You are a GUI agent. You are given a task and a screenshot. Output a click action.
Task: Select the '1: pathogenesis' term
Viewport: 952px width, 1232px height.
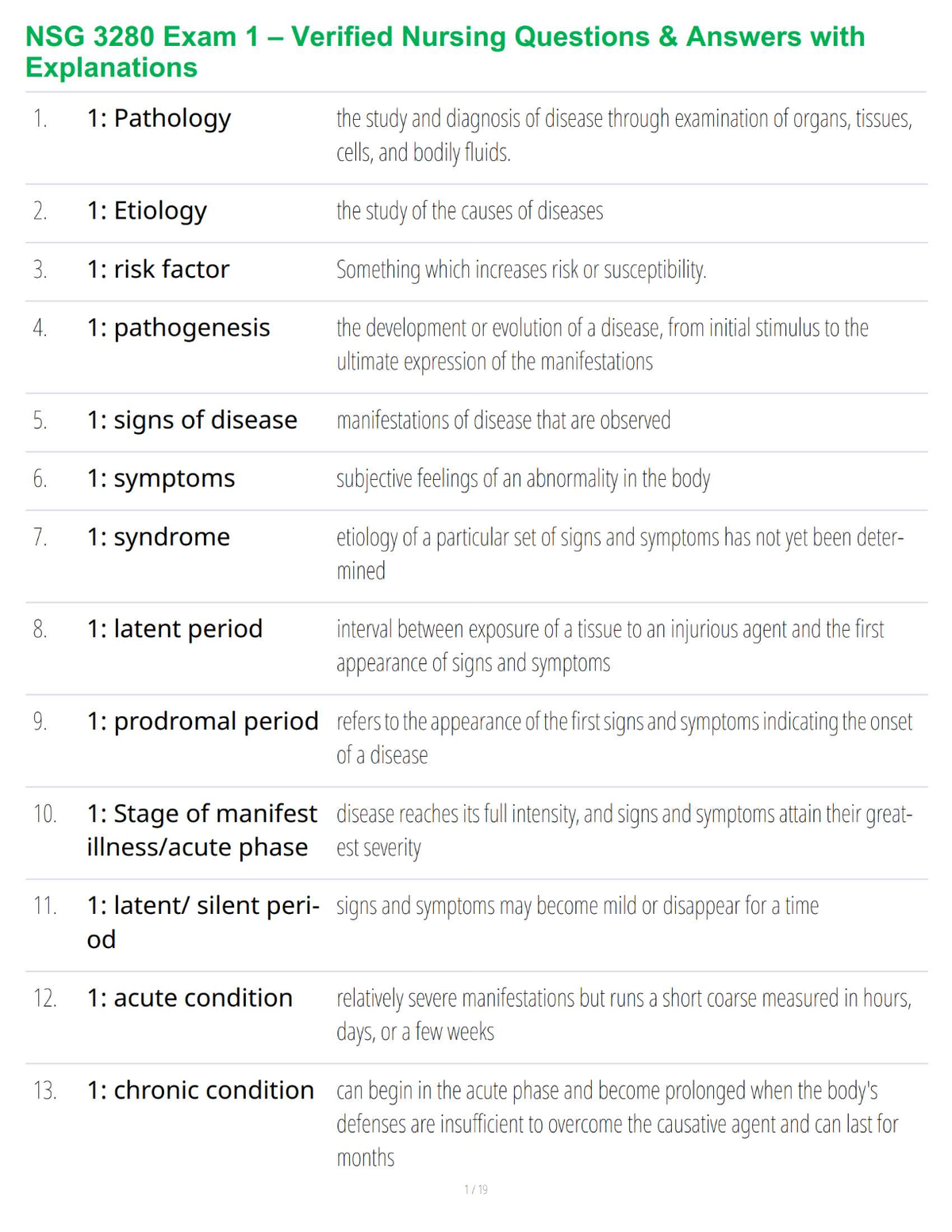(x=178, y=328)
